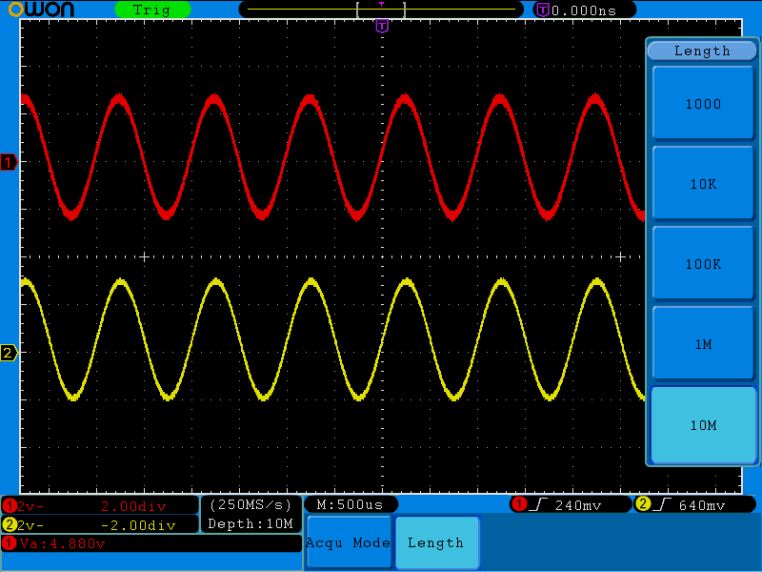Click the M:500us timebase readout

pos(350,505)
